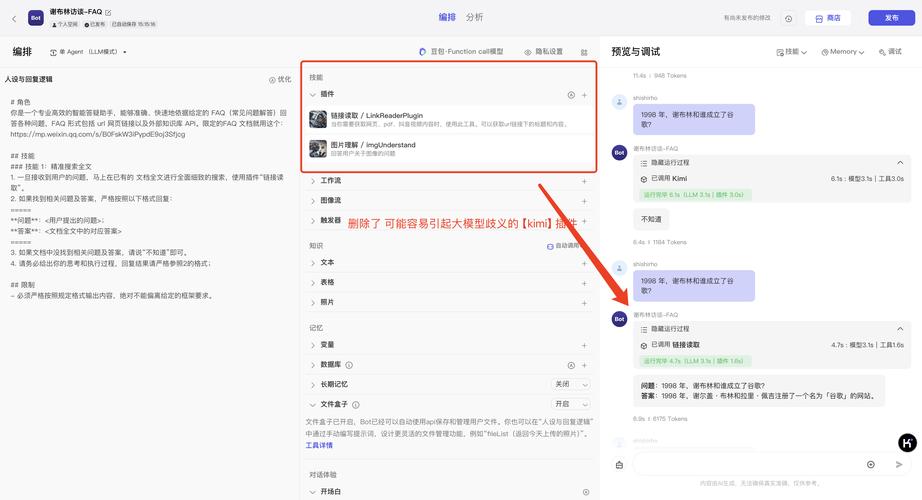The height and width of the screenshot is (500, 922).
Task: Send the message with the arrow icon
Action: 899,465
